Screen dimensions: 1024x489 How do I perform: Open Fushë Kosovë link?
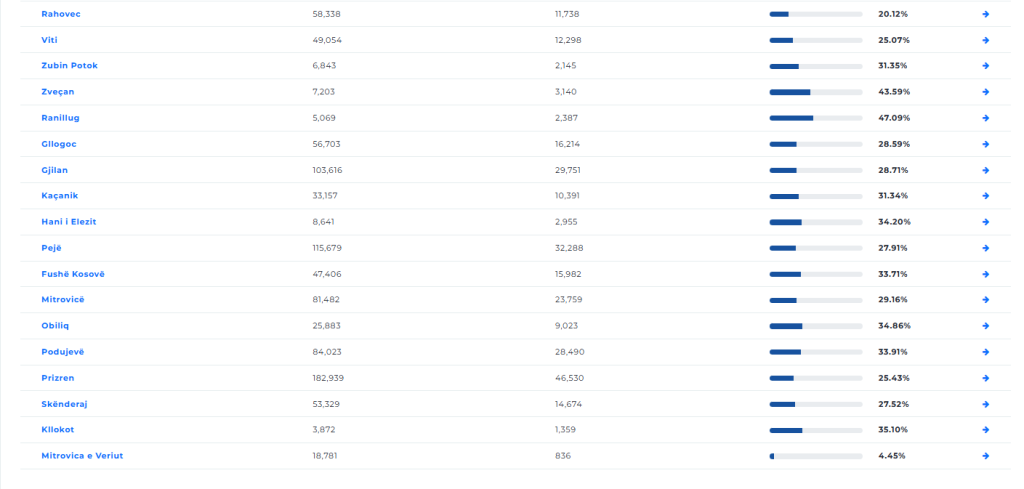tap(72, 274)
